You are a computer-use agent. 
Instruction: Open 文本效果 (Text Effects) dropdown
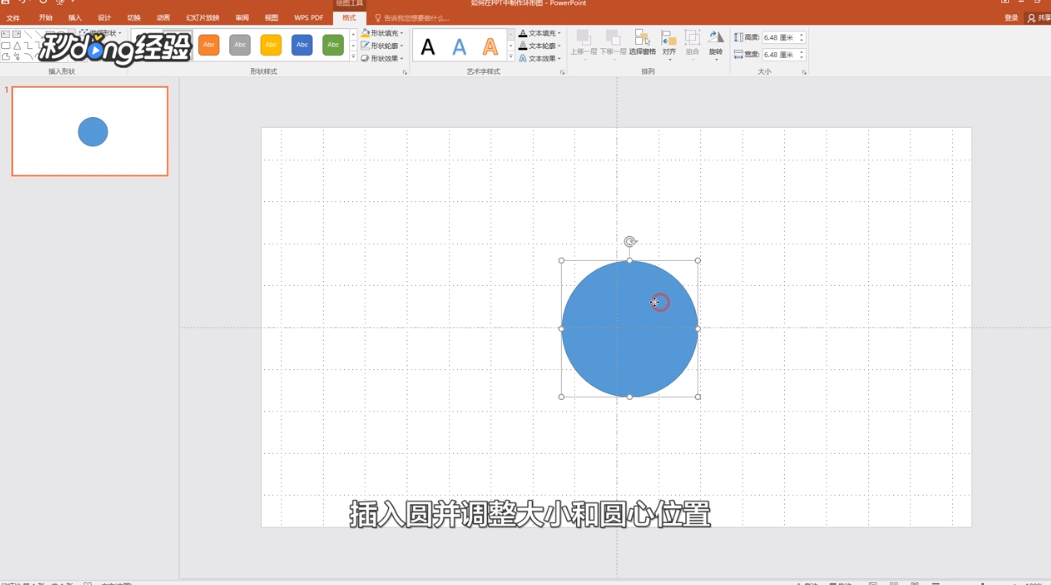tap(540, 58)
